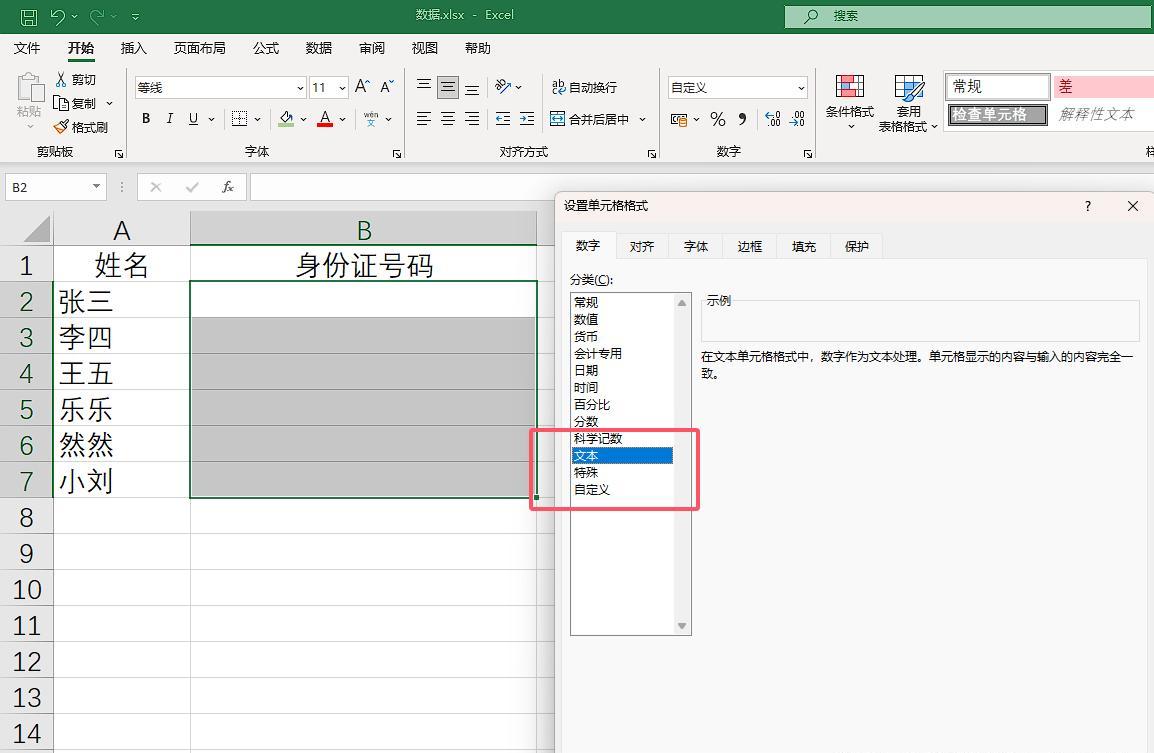Toggle Wrap Text (自动换行)
Viewport: 1154px width, 753px height.
pyautogui.click(x=584, y=87)
